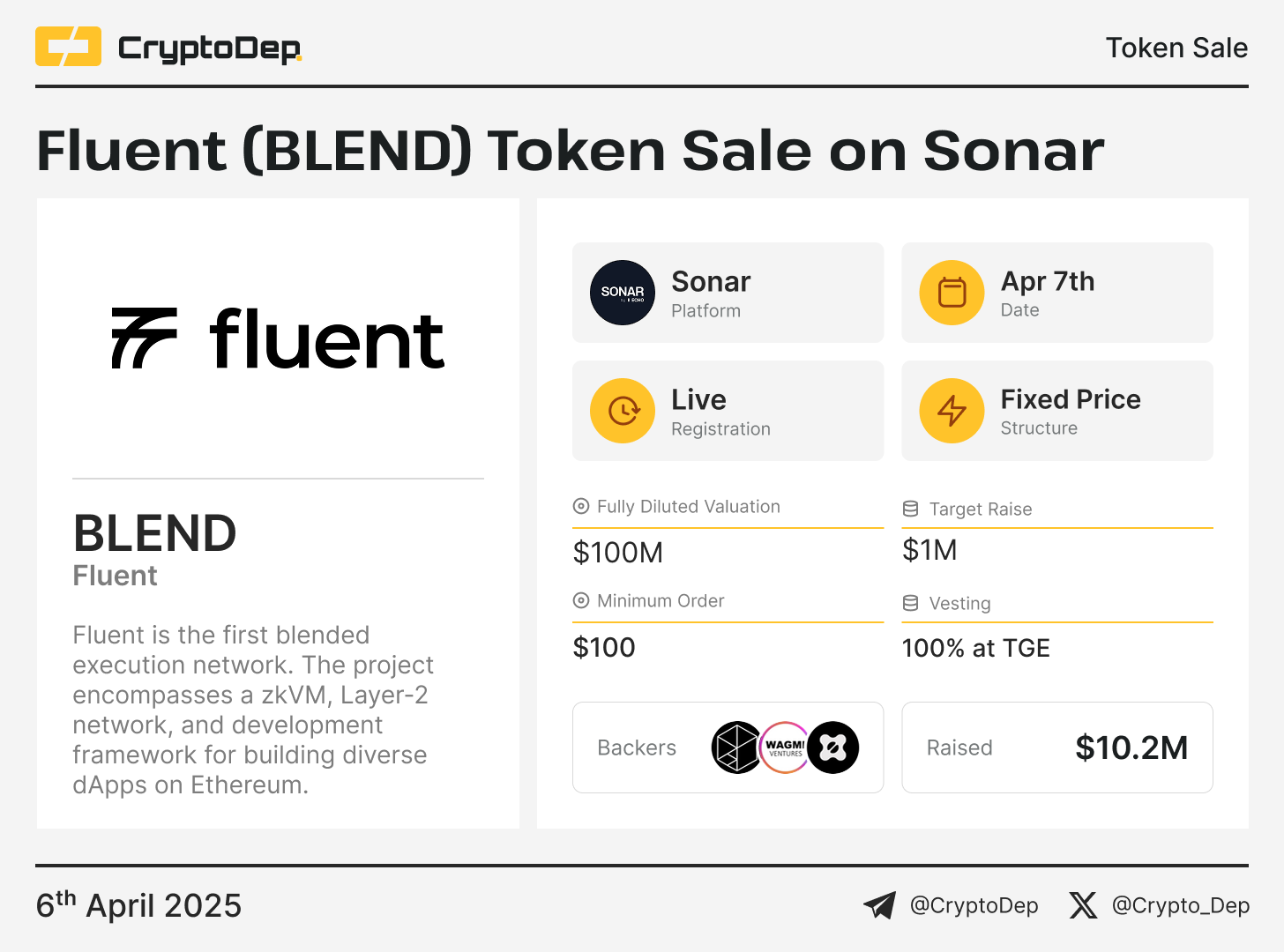This screenshot has width=1284, height=952.
Task: Click the Minimum Order $100 value
Action: click(604, 648)
